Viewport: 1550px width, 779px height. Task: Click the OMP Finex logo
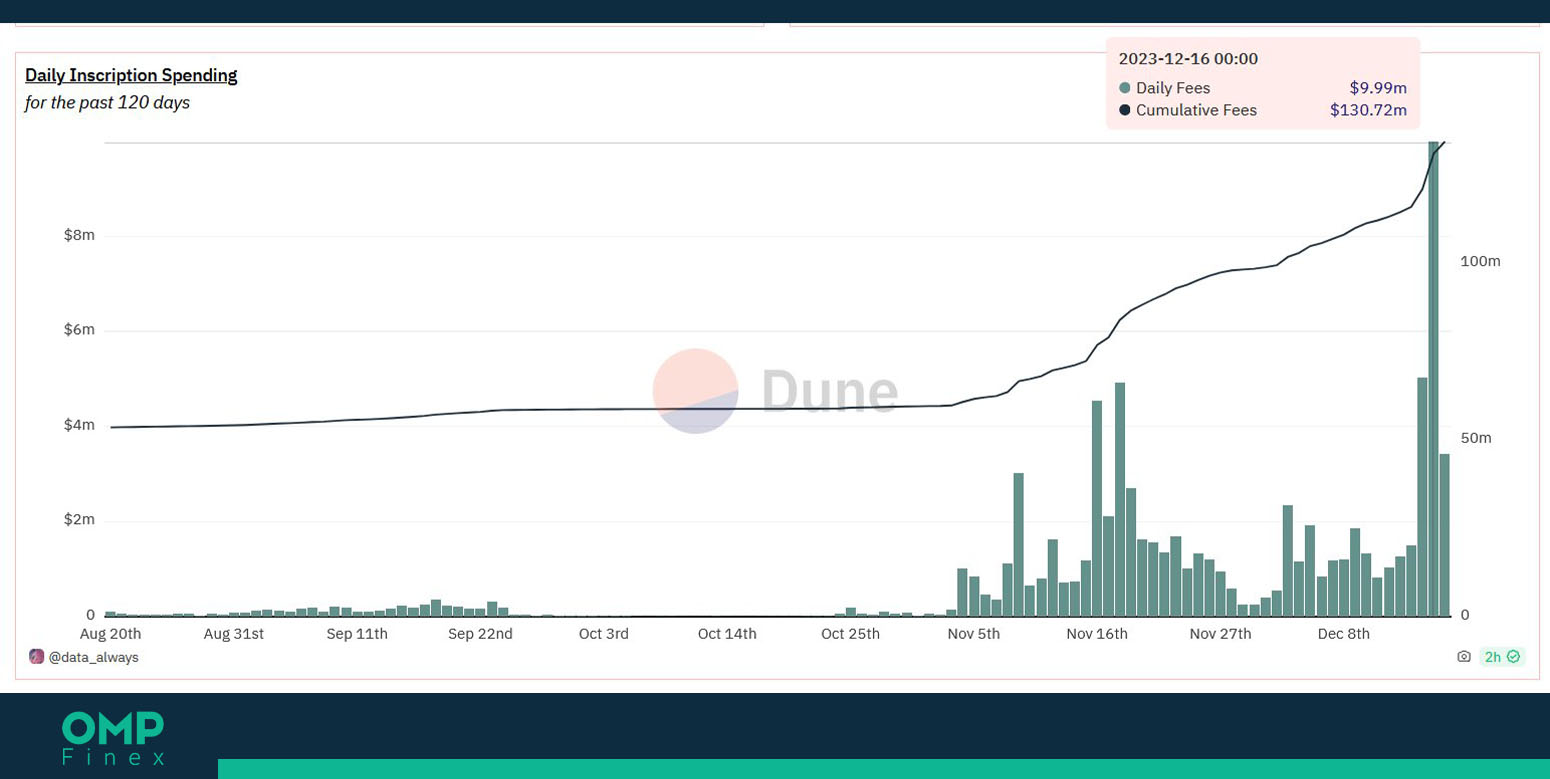[x=113, y=738]
